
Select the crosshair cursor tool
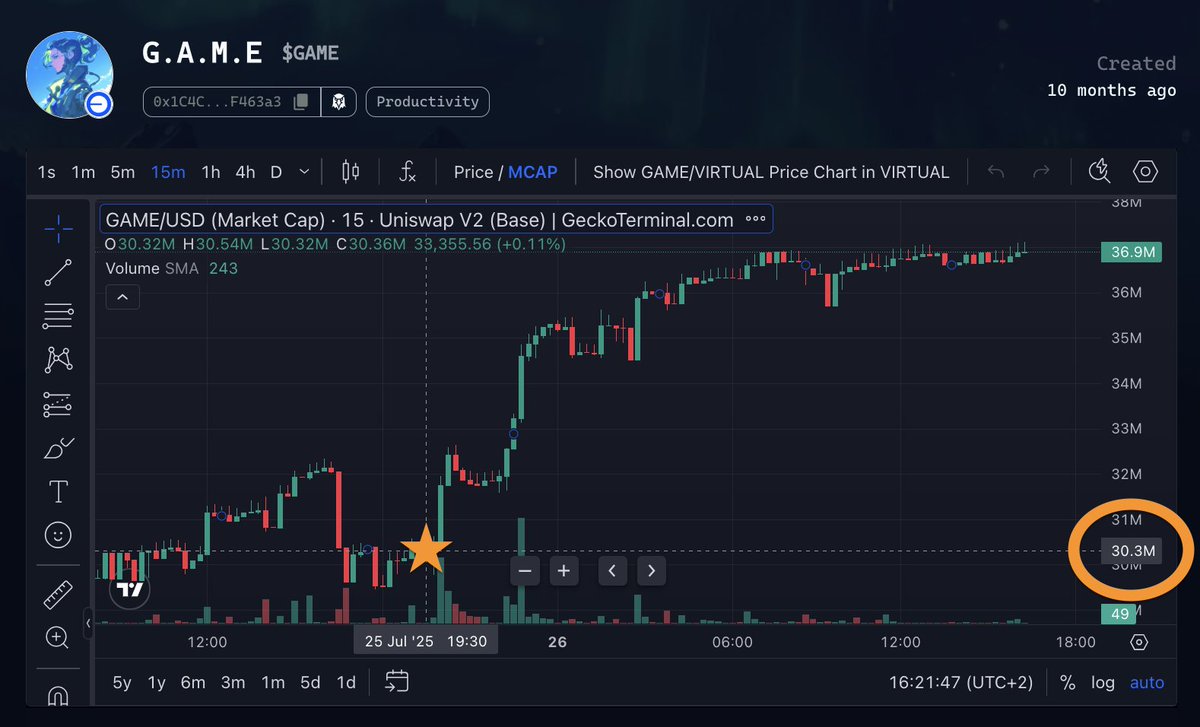coord(58,228)
